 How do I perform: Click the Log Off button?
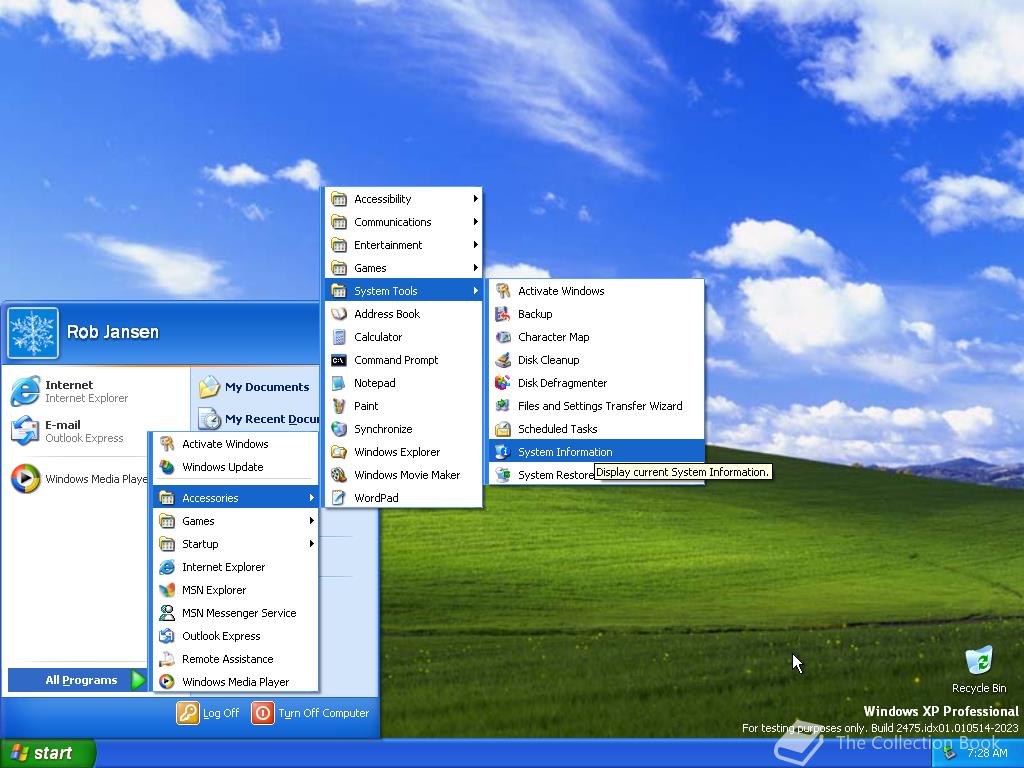pyautogui.click(x=208, y=713)
